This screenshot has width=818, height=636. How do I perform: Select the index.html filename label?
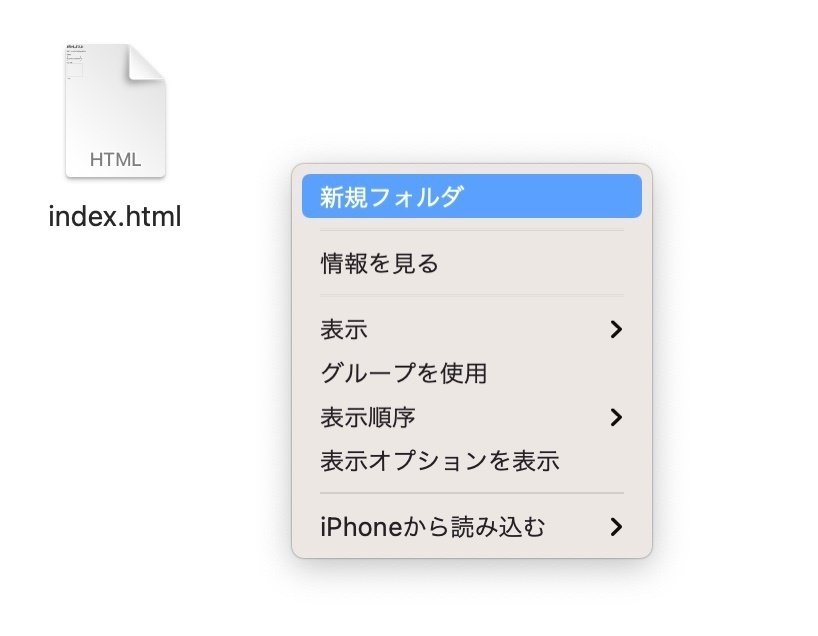[x=115, y=216]
